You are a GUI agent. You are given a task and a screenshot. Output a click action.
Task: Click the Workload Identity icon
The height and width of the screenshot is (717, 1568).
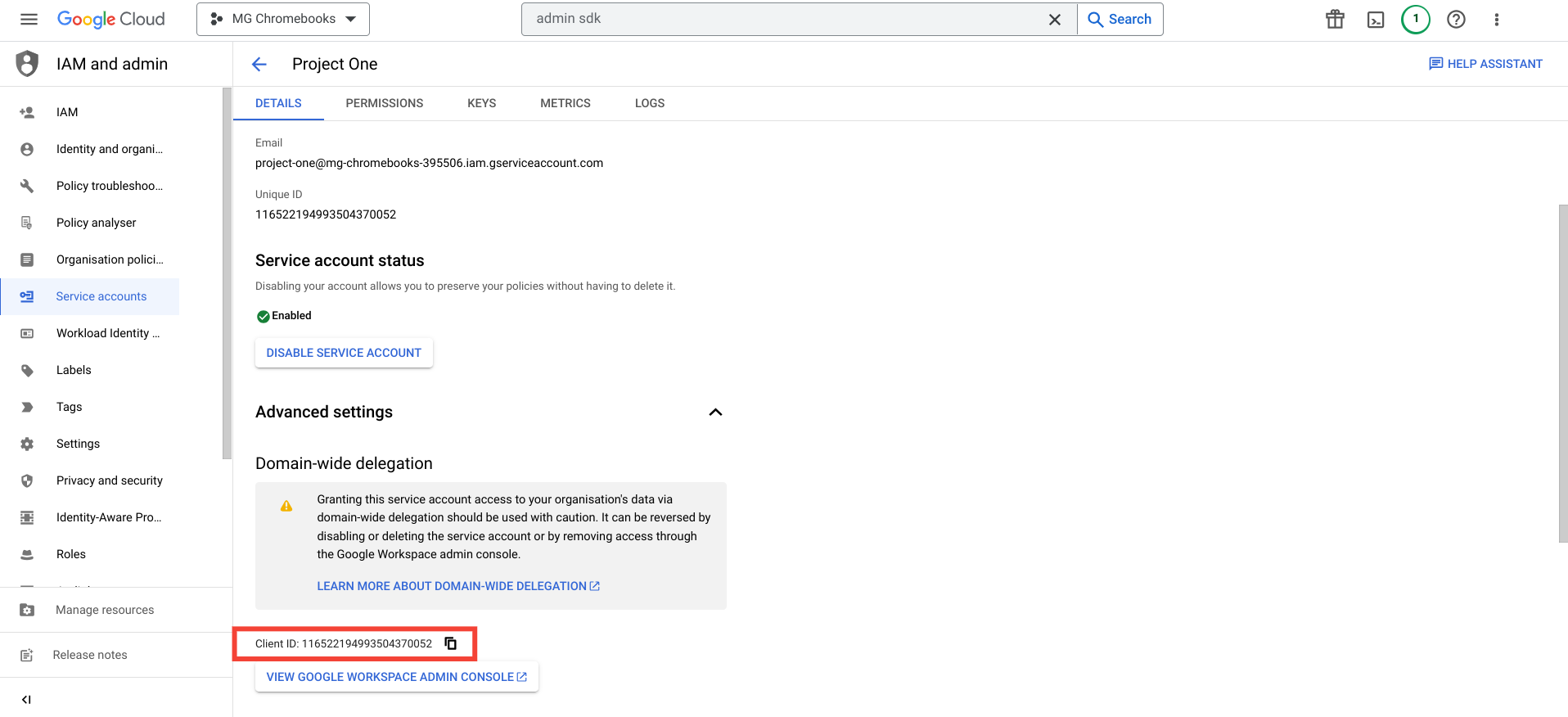point(27,333)
